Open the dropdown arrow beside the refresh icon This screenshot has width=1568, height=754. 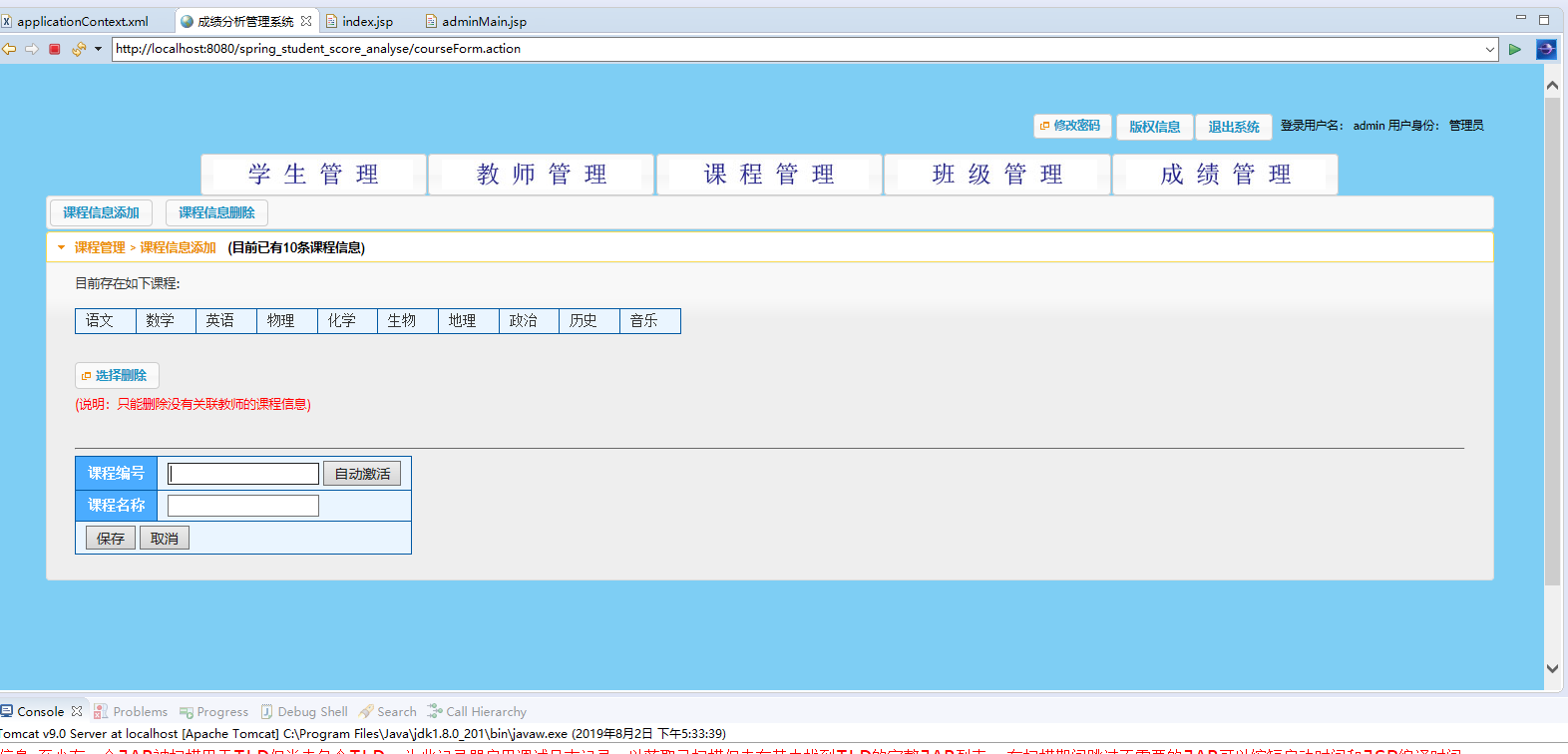98,49
